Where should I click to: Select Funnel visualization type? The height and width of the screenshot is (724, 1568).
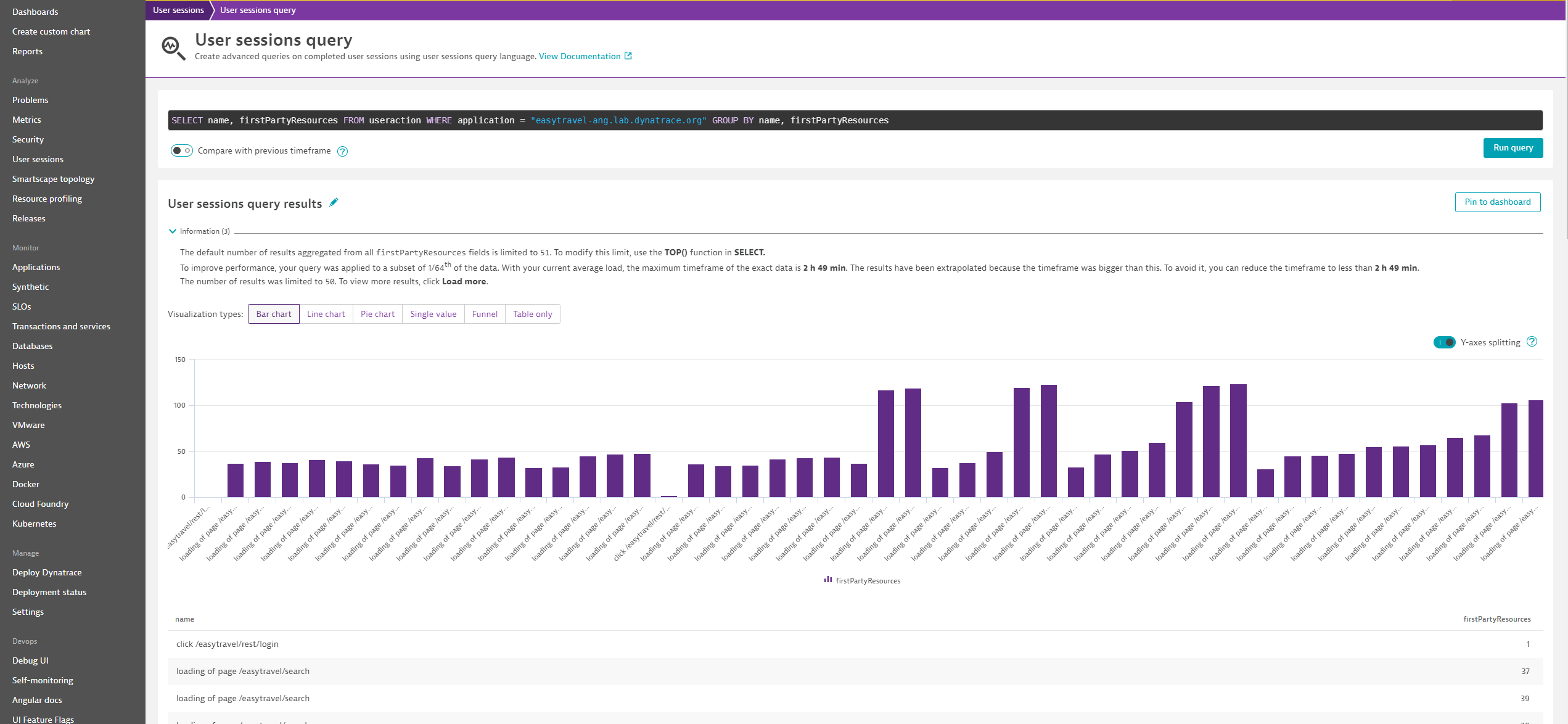coord(485,314)
